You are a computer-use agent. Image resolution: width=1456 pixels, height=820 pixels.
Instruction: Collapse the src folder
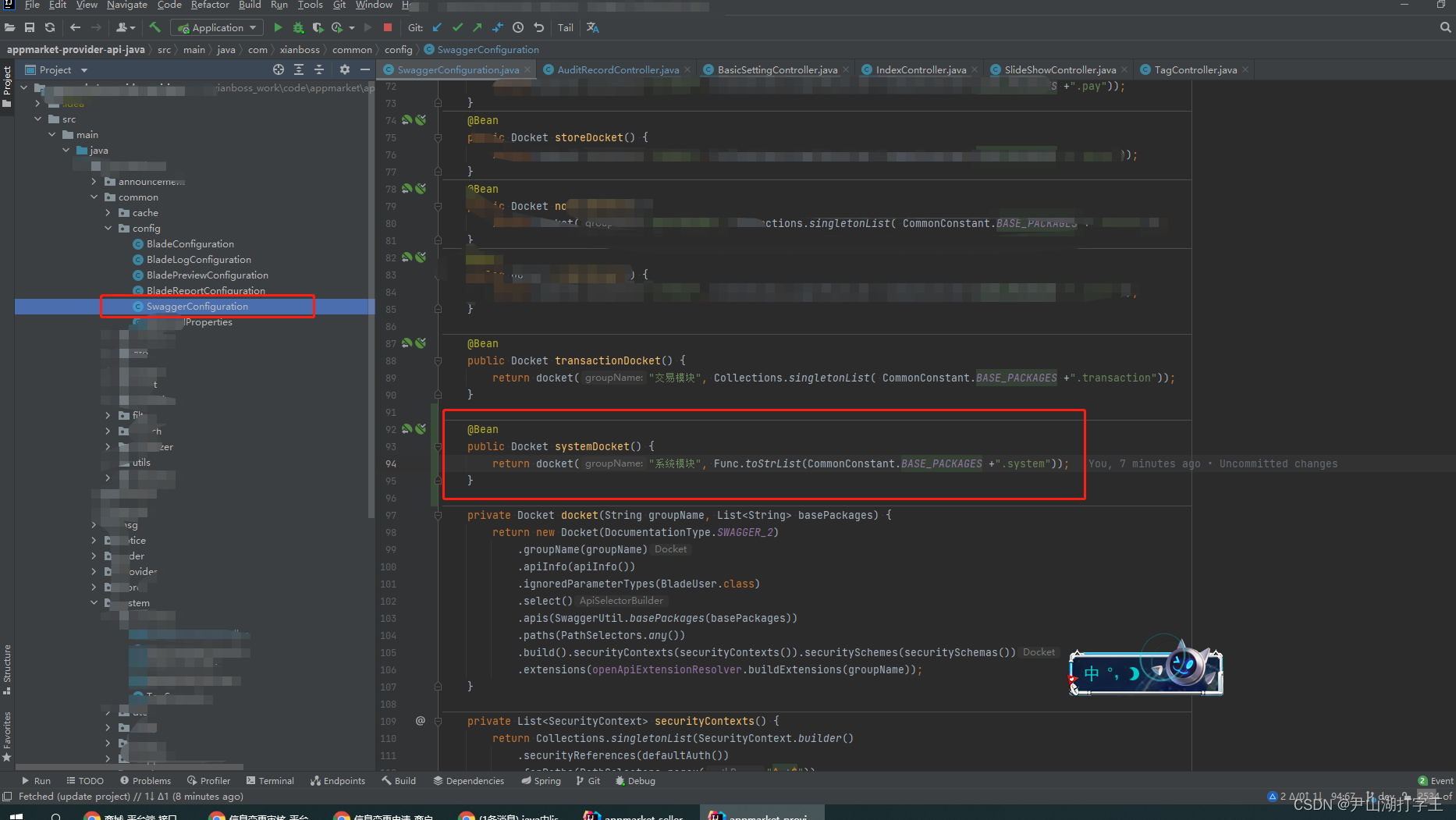37,119
